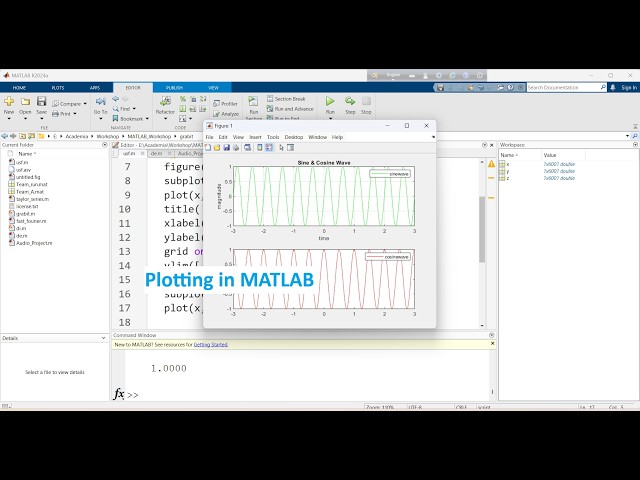This screenshot has height=480, width=640.
Task: Click the New file icon
Action: 9,101
